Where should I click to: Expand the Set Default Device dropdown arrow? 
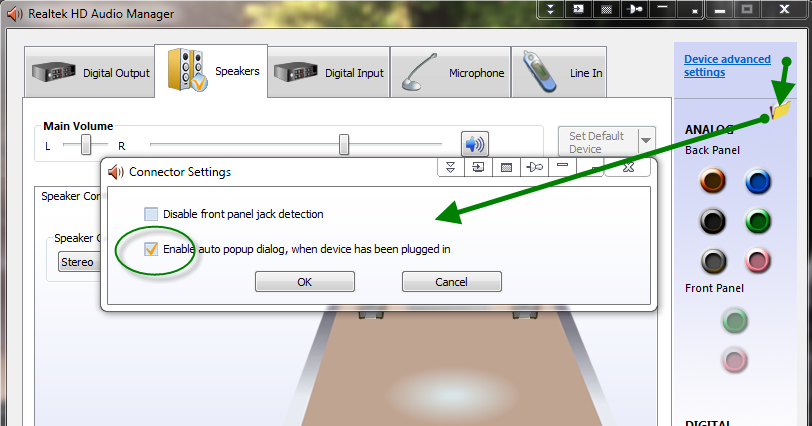(645, 141)
